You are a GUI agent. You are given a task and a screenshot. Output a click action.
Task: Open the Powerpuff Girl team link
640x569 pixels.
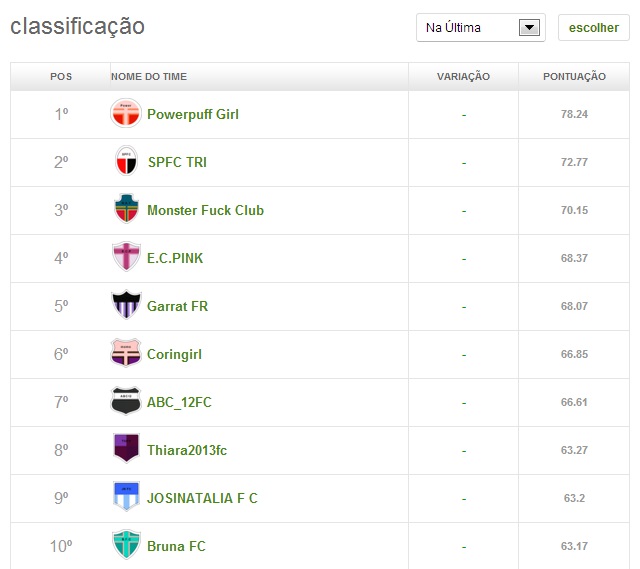(193, 114)
